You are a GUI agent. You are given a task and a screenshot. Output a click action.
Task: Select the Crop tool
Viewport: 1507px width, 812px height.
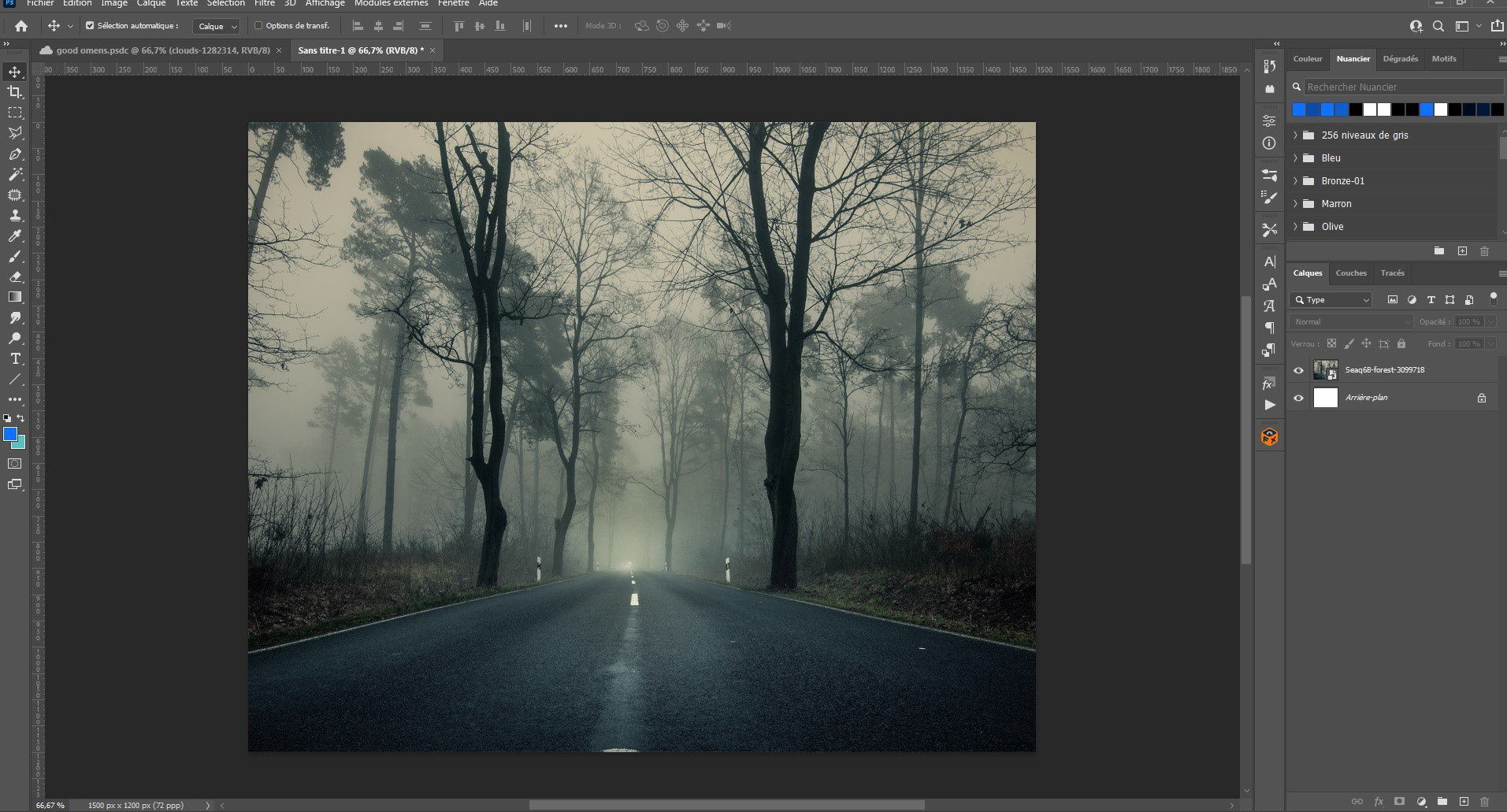[15, 92]
